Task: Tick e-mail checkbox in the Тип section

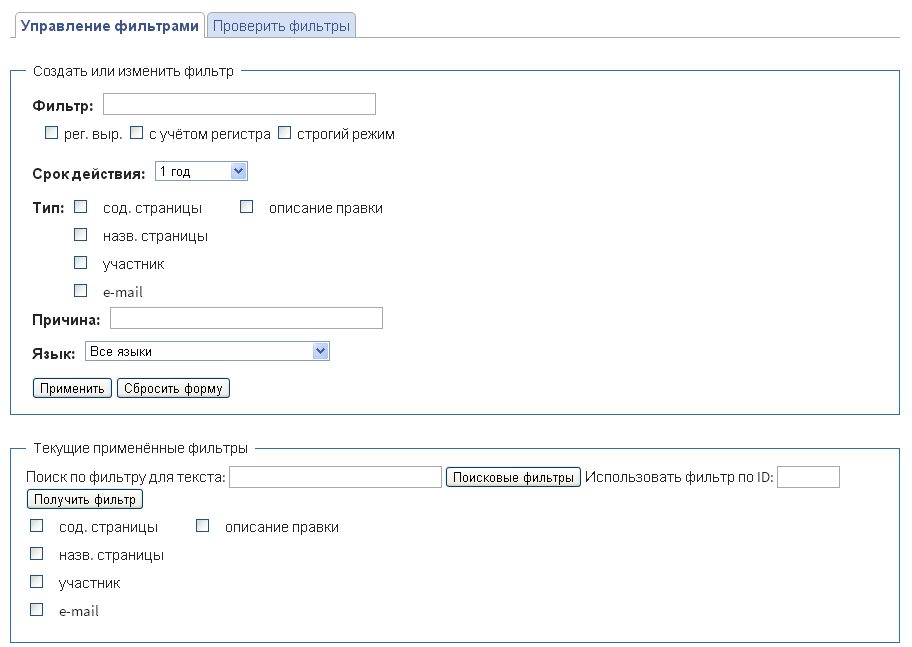Action: click(81, 291)
